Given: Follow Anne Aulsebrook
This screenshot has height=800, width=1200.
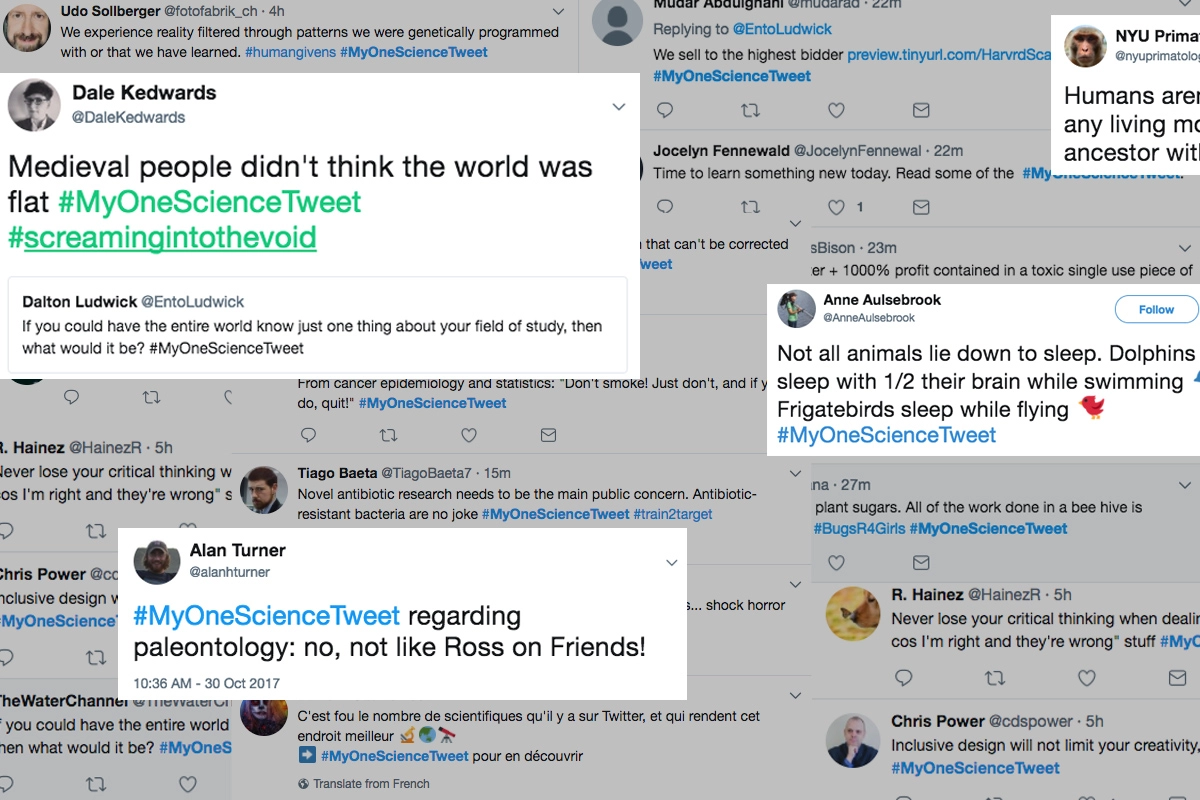Looking at the screenshot, I should point(1156,309).
